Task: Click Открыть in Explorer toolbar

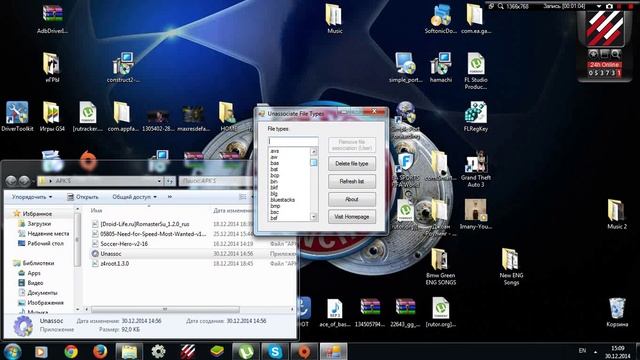Action: click(83, 197)
